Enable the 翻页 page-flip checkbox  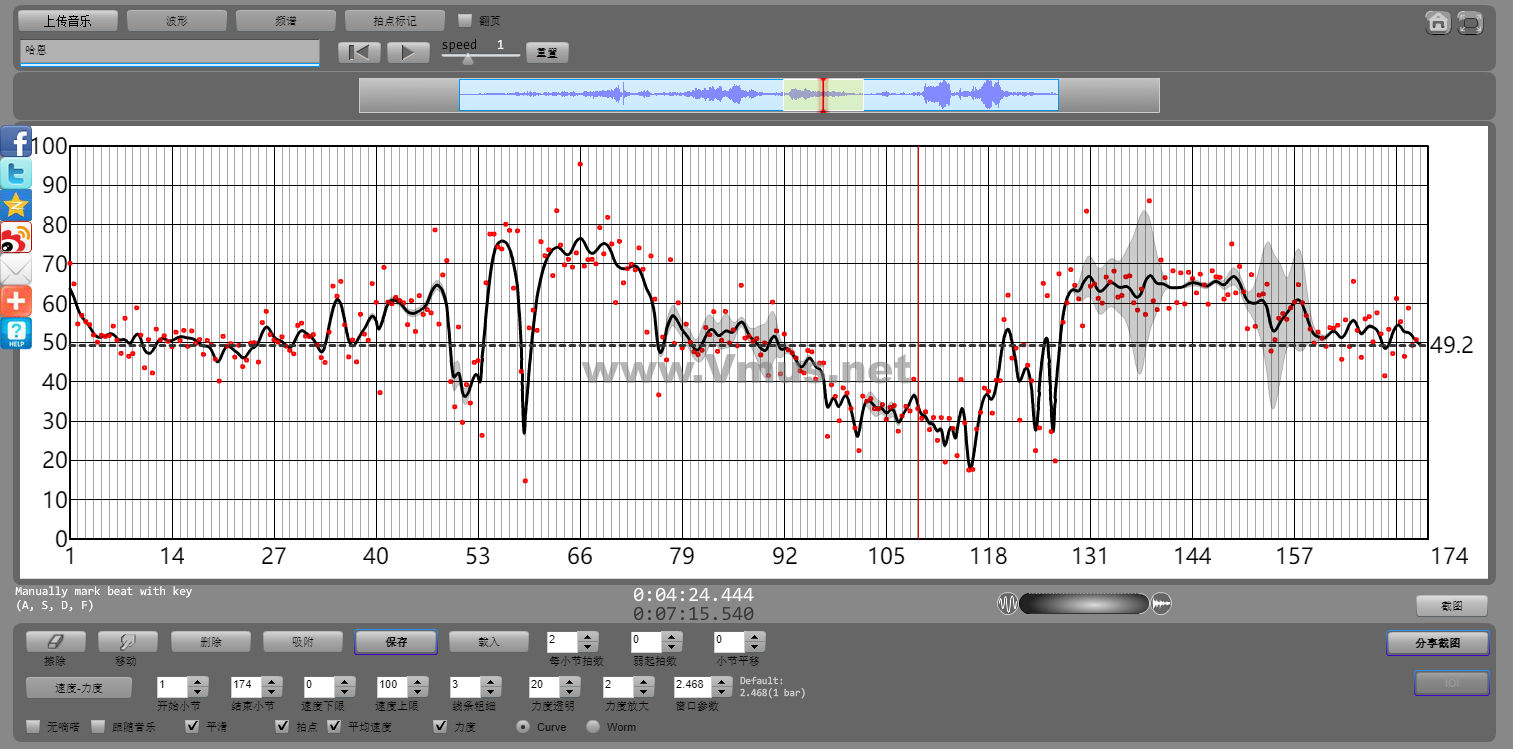click(464, 20)
